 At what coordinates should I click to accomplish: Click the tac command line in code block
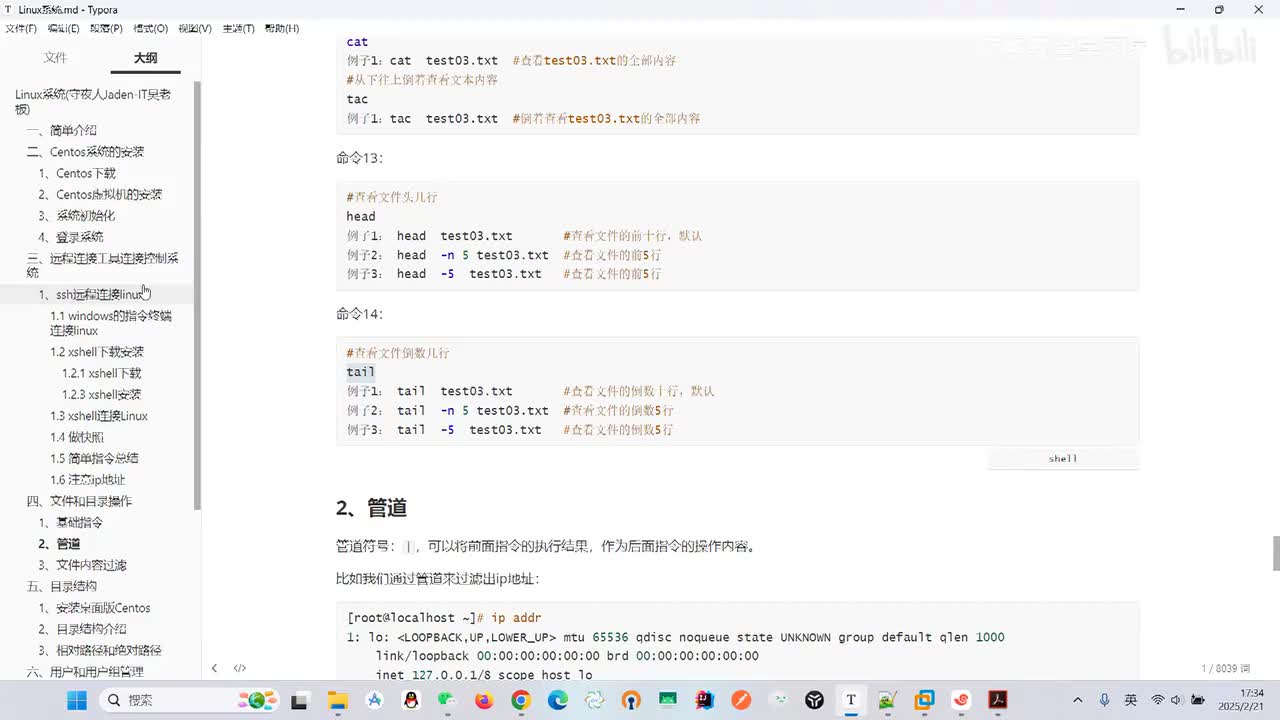click(357, 99)
